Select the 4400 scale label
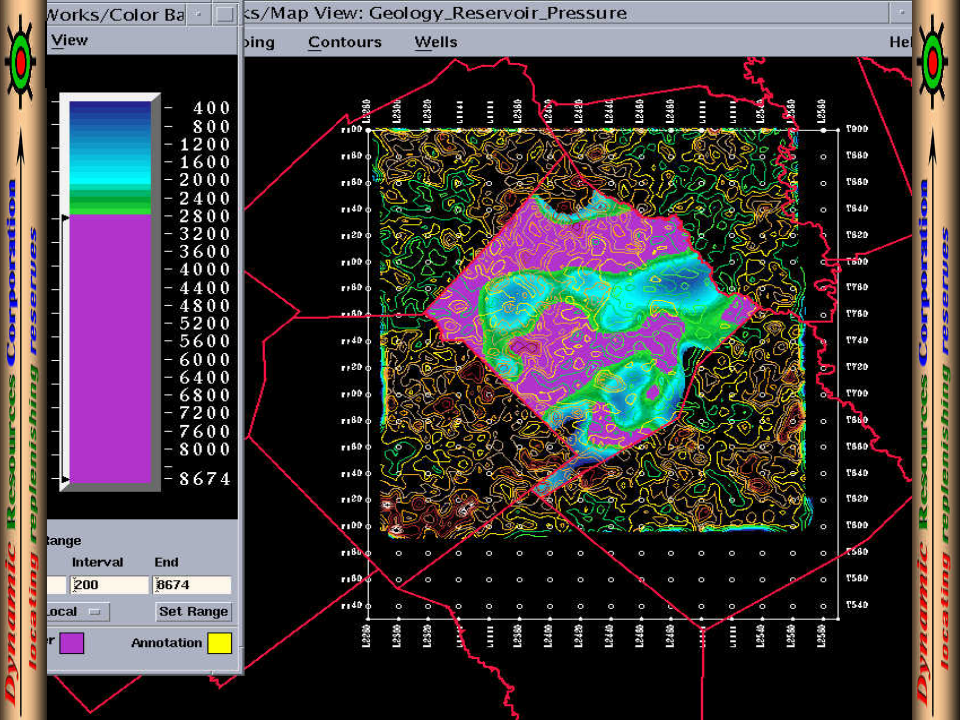960x720 pixels. click(x=205, y=288)
